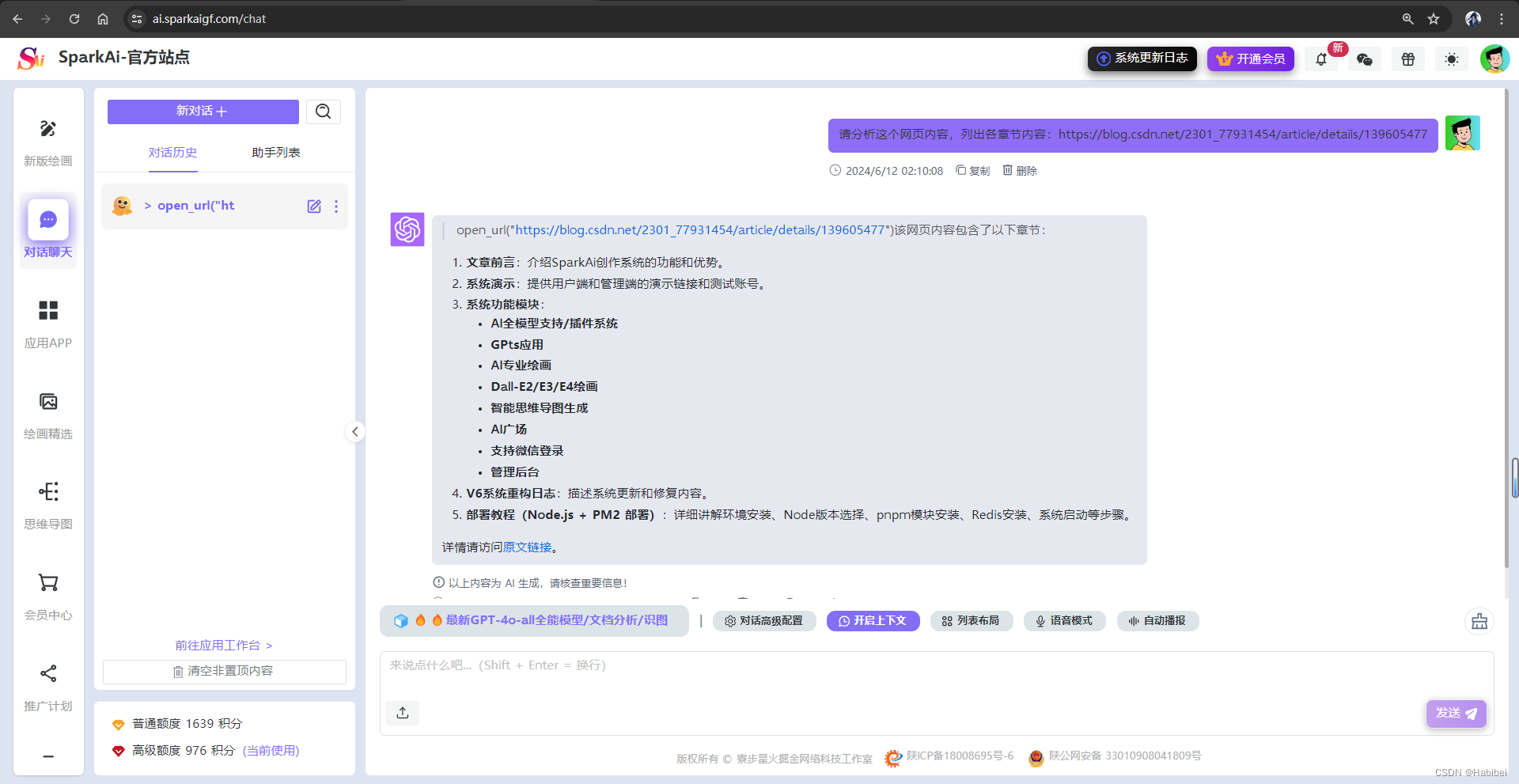Go to the browser home page
This screenshot has height=784, width=1519.
(103, 19)
